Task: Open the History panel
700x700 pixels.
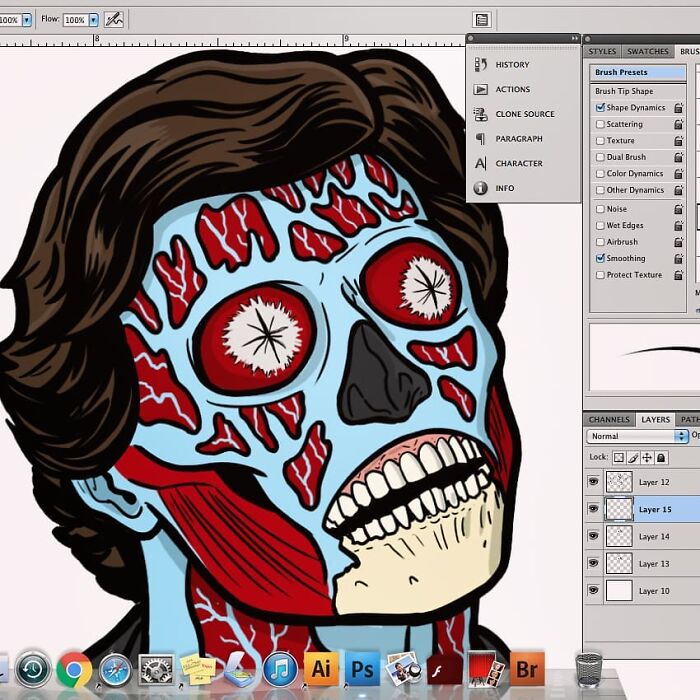Action: [511, 65]
